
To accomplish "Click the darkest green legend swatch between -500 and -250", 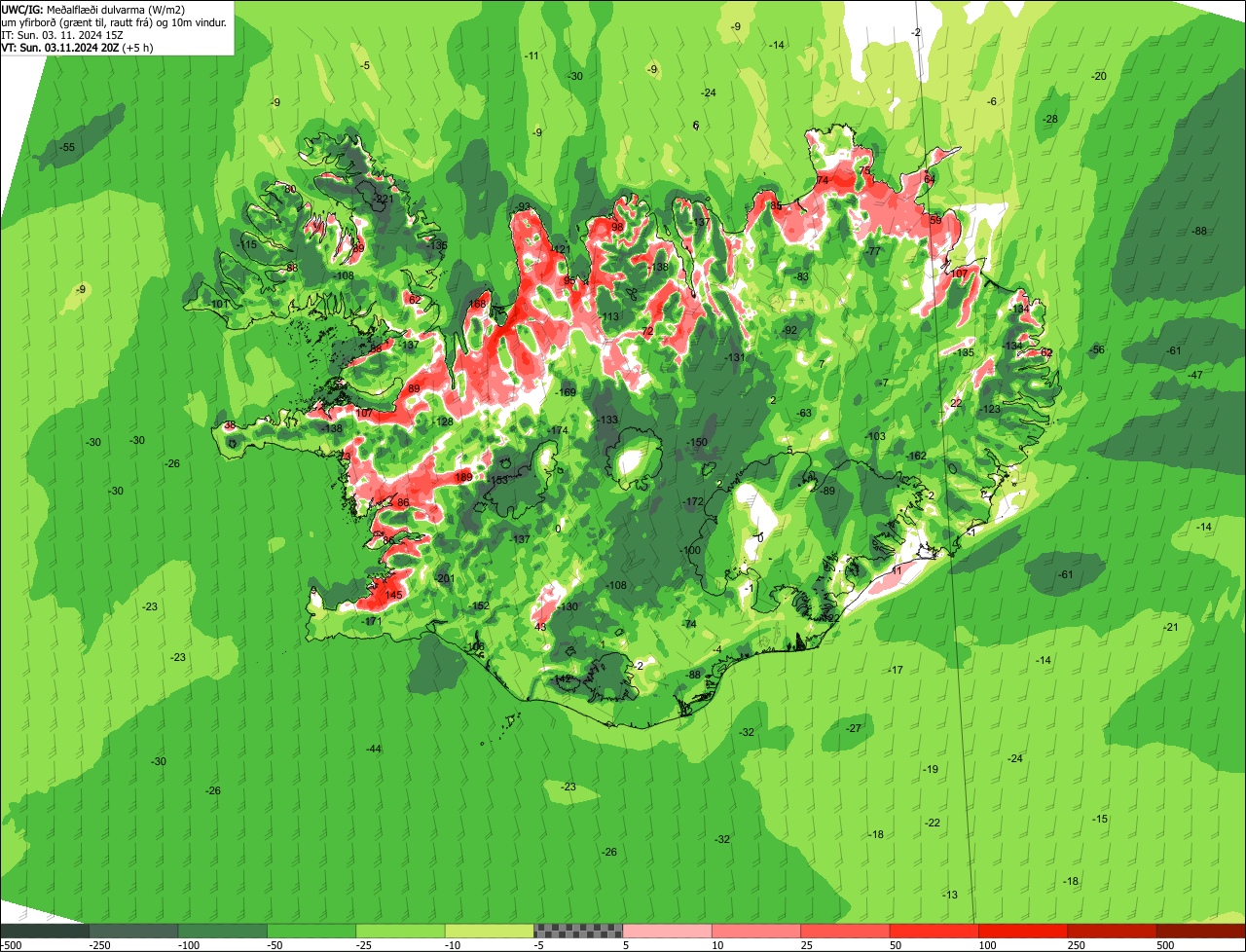I will tap(45, 931).
